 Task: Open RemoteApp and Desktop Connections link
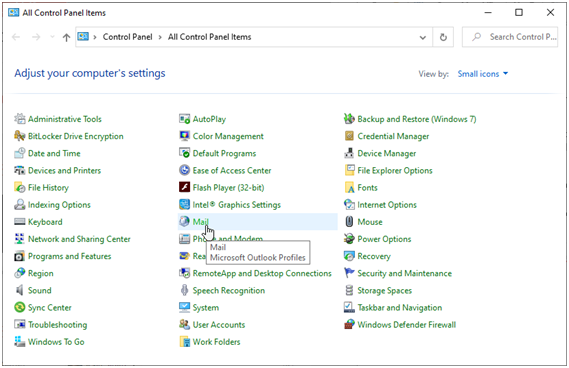262,273
